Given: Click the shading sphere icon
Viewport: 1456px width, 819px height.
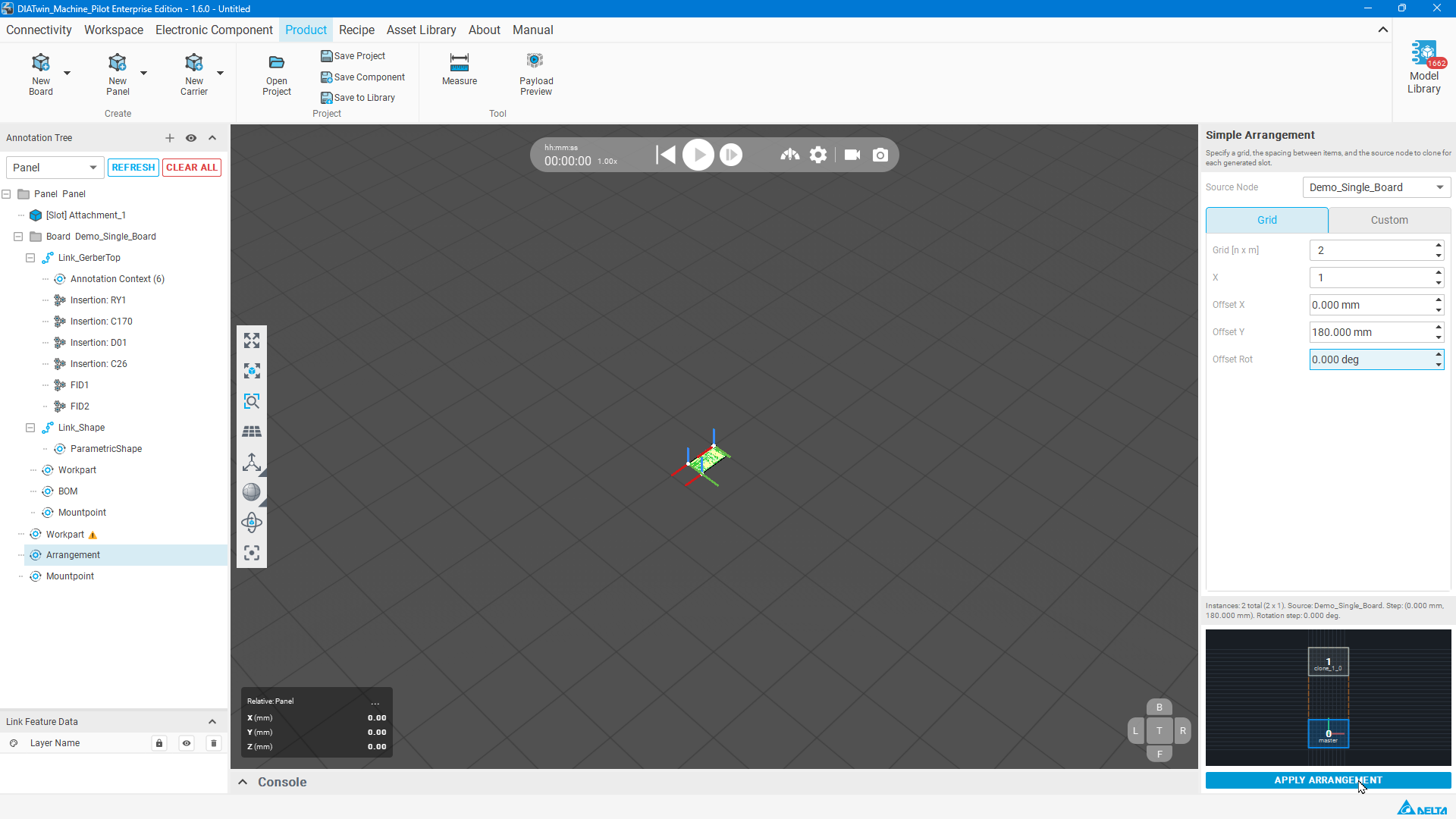Looking at the screenshot, I should (x=252, y=492).
